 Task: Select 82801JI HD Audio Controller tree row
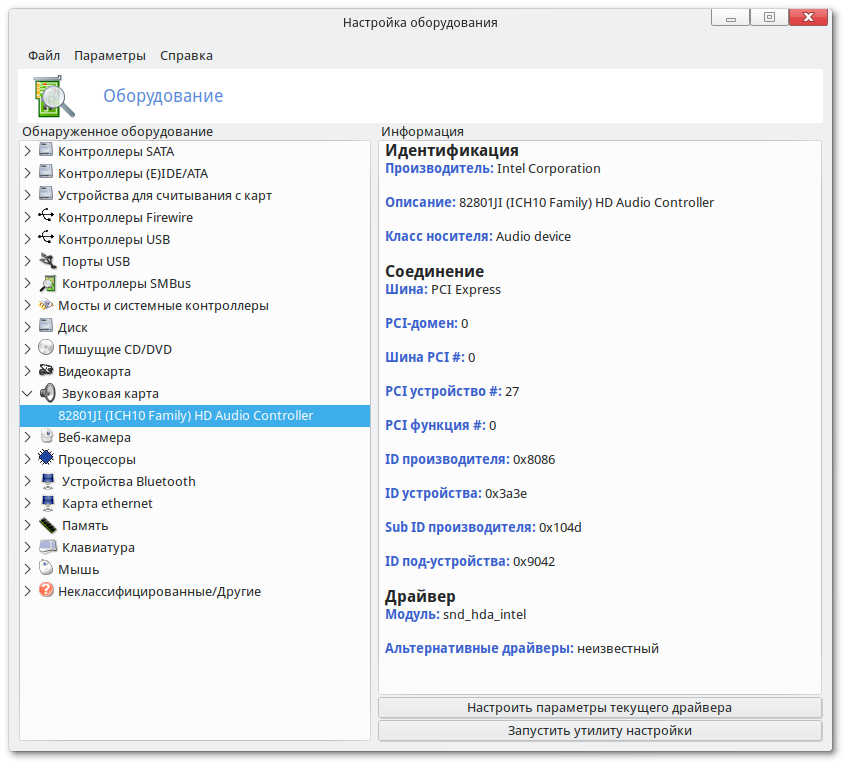(x=195, y=415)
